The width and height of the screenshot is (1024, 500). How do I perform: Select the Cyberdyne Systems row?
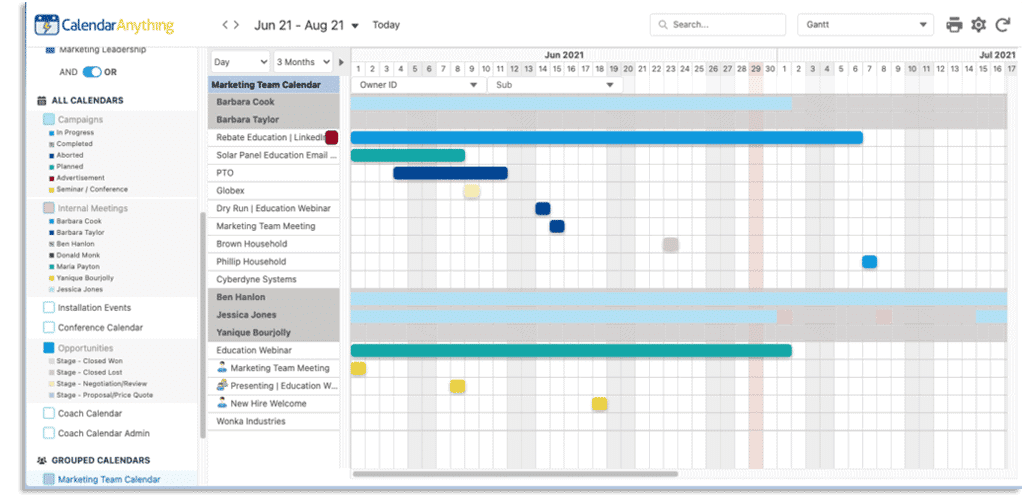tap(274, 279)
